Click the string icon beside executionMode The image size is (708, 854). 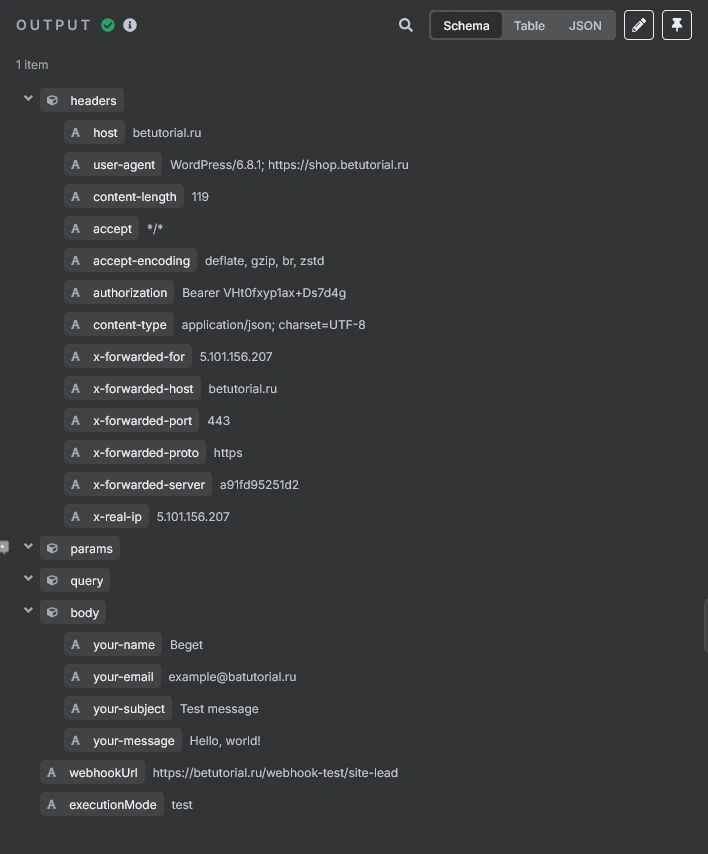coord(51,804)
